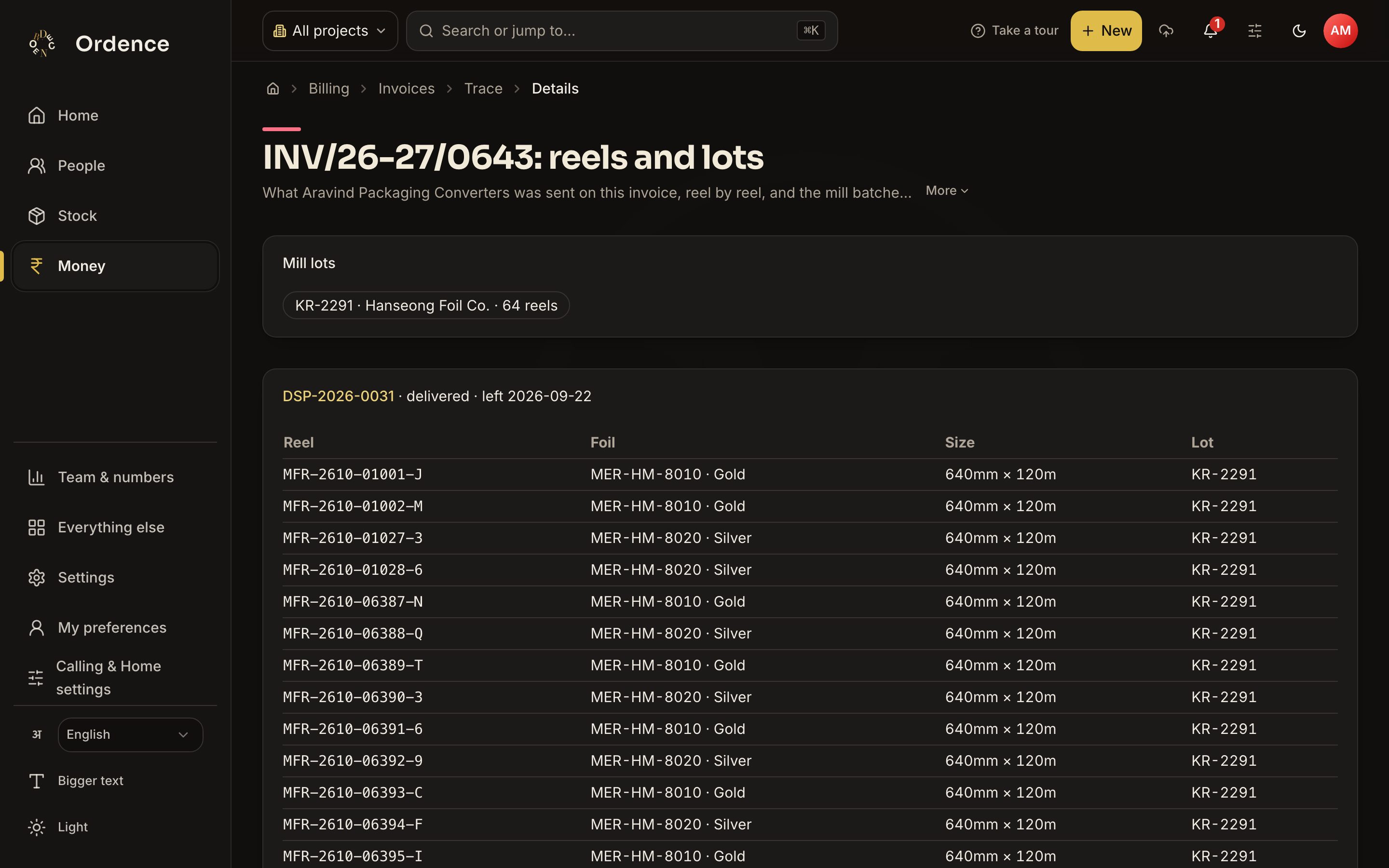The height and width of the screenshot is (868, 1389).
Task: Open Home in the sidebar
Action: 115,115
